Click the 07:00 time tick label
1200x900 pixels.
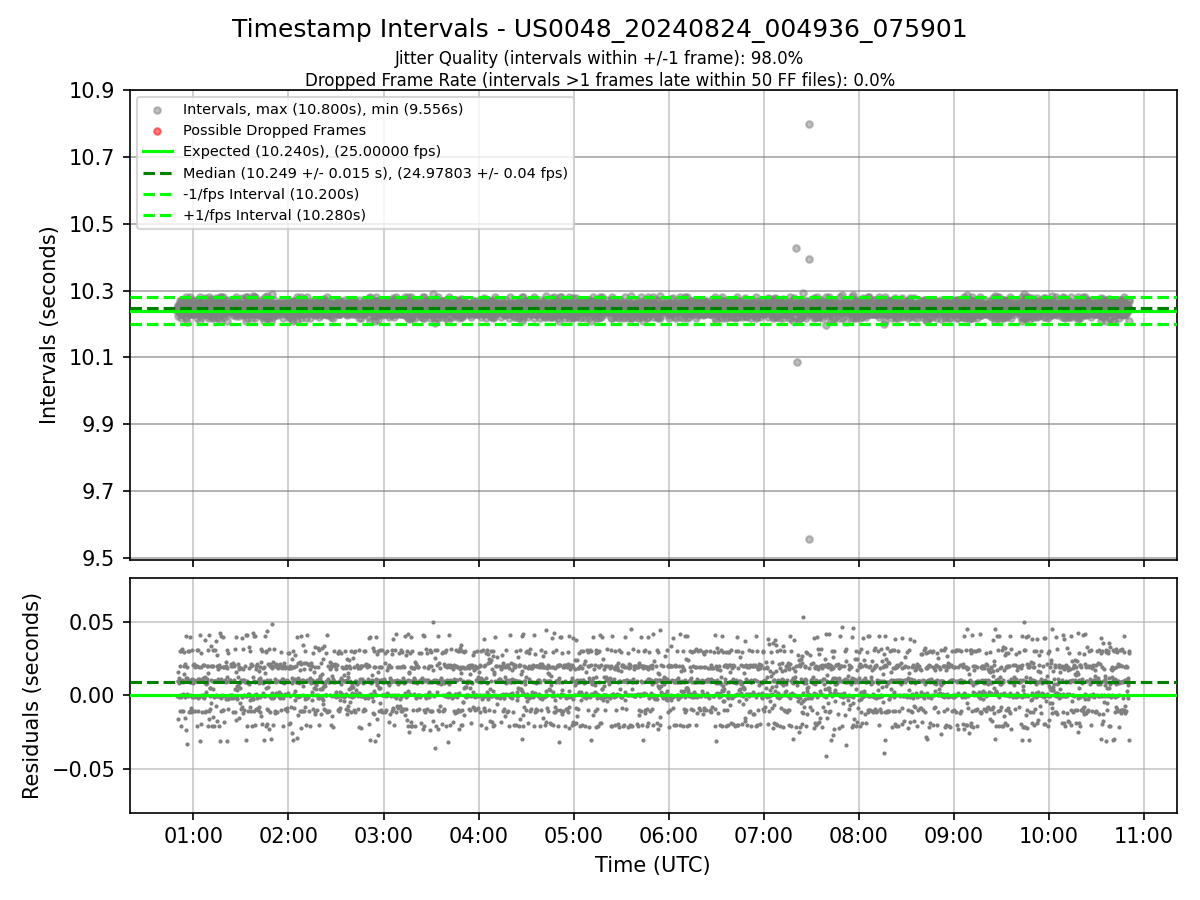tap(763, 835)
